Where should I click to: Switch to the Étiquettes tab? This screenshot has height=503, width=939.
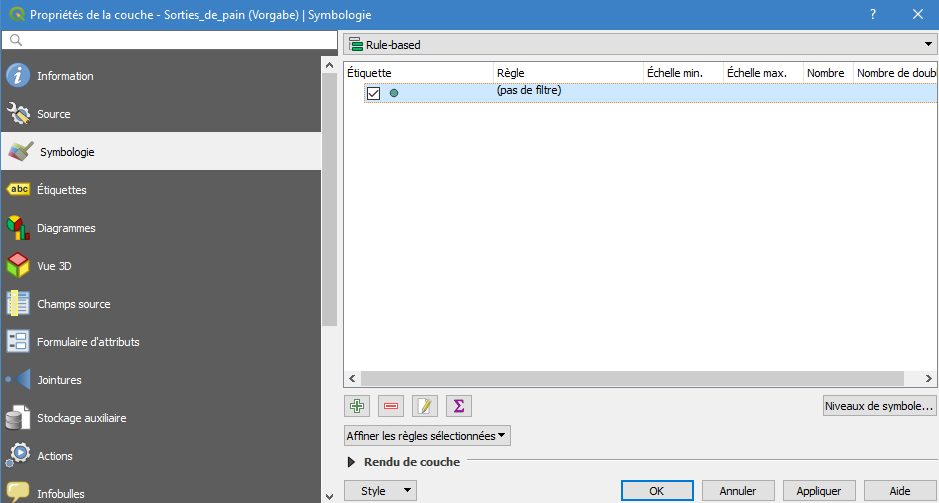(62, 190)
